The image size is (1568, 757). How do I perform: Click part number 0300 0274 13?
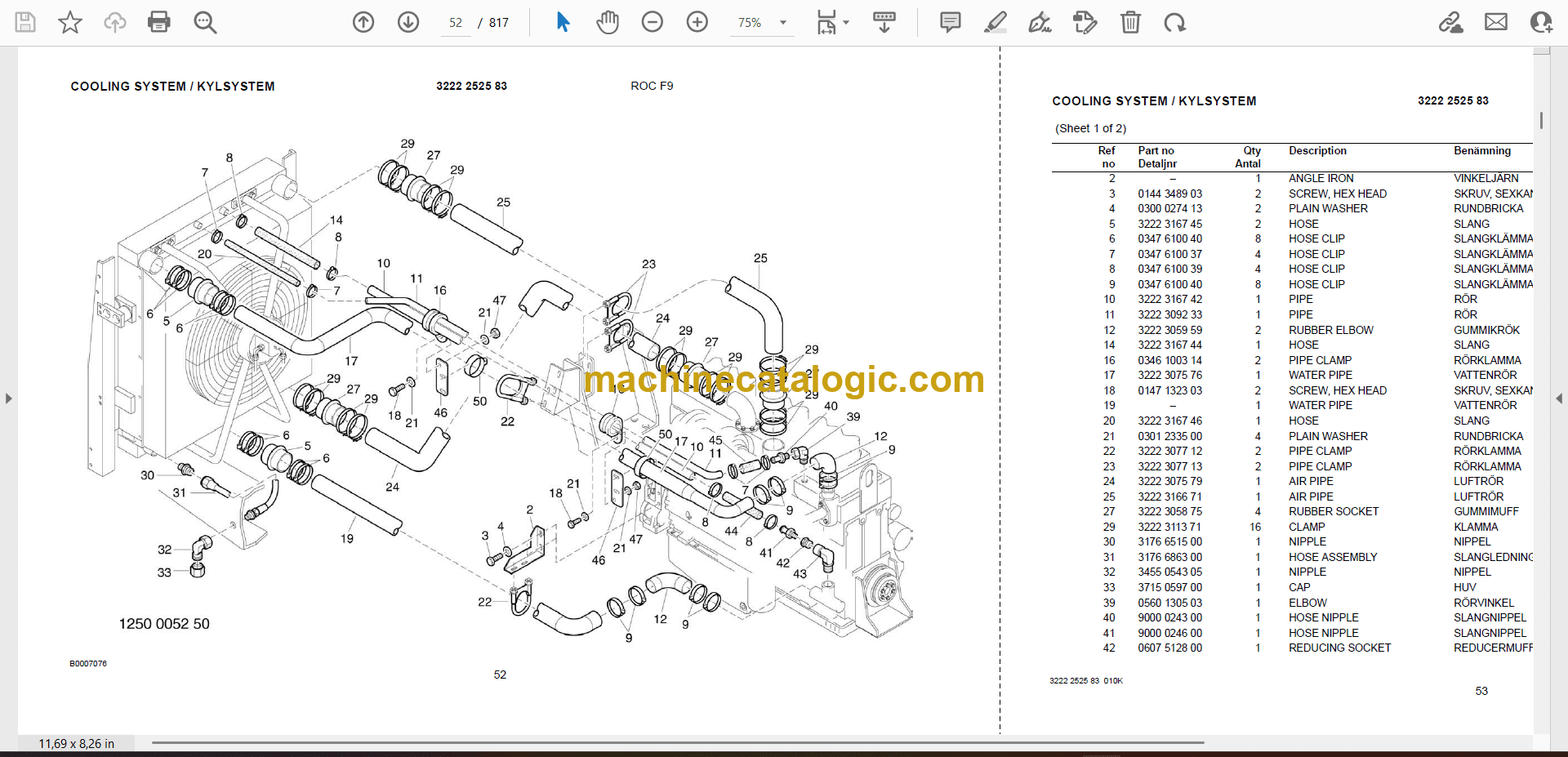tap(1170, 208)
